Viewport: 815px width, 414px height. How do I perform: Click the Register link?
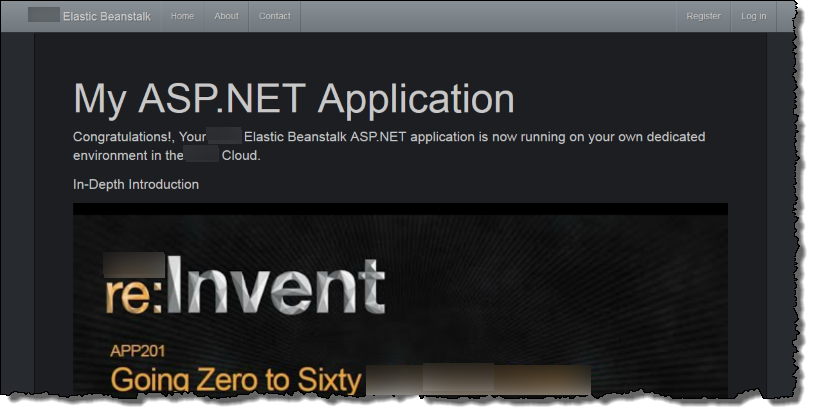click(x=703, y=16)
